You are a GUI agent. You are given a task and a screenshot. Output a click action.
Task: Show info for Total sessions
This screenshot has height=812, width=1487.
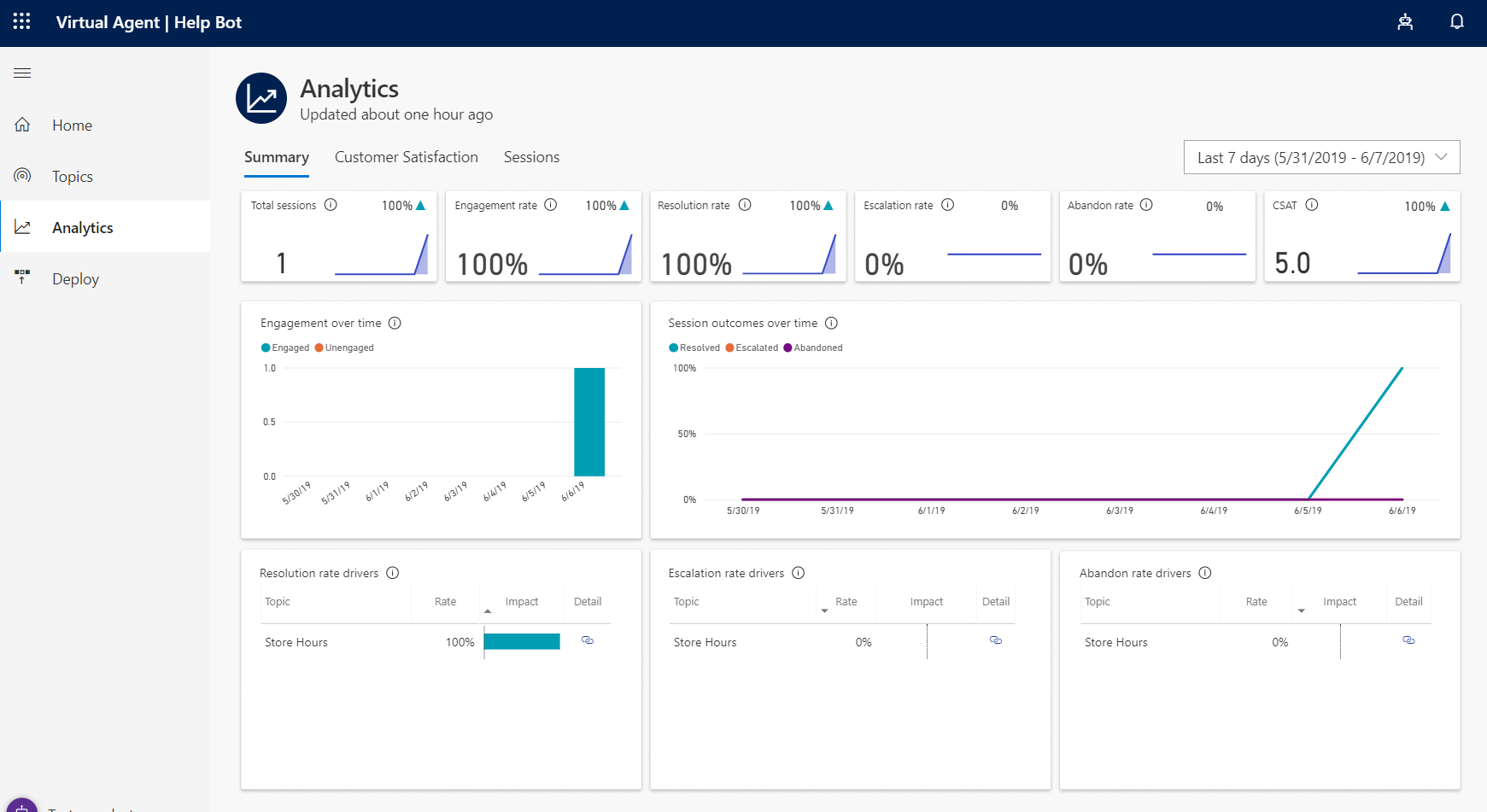click(x=331, y=205)
